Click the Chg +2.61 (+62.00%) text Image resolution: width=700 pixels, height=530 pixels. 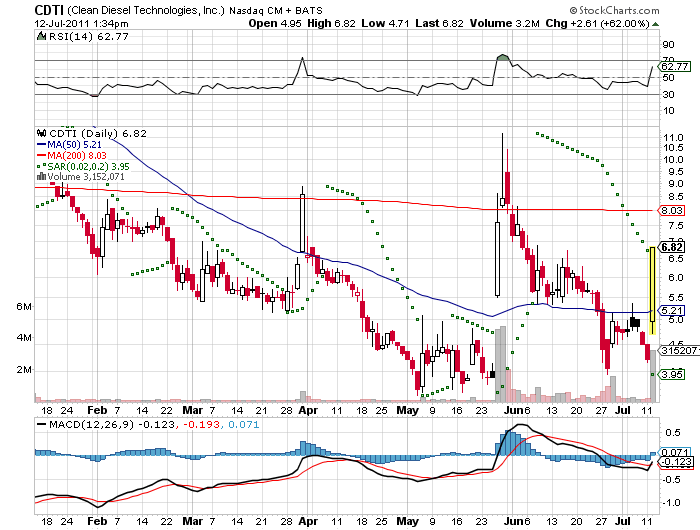[597, 23]
